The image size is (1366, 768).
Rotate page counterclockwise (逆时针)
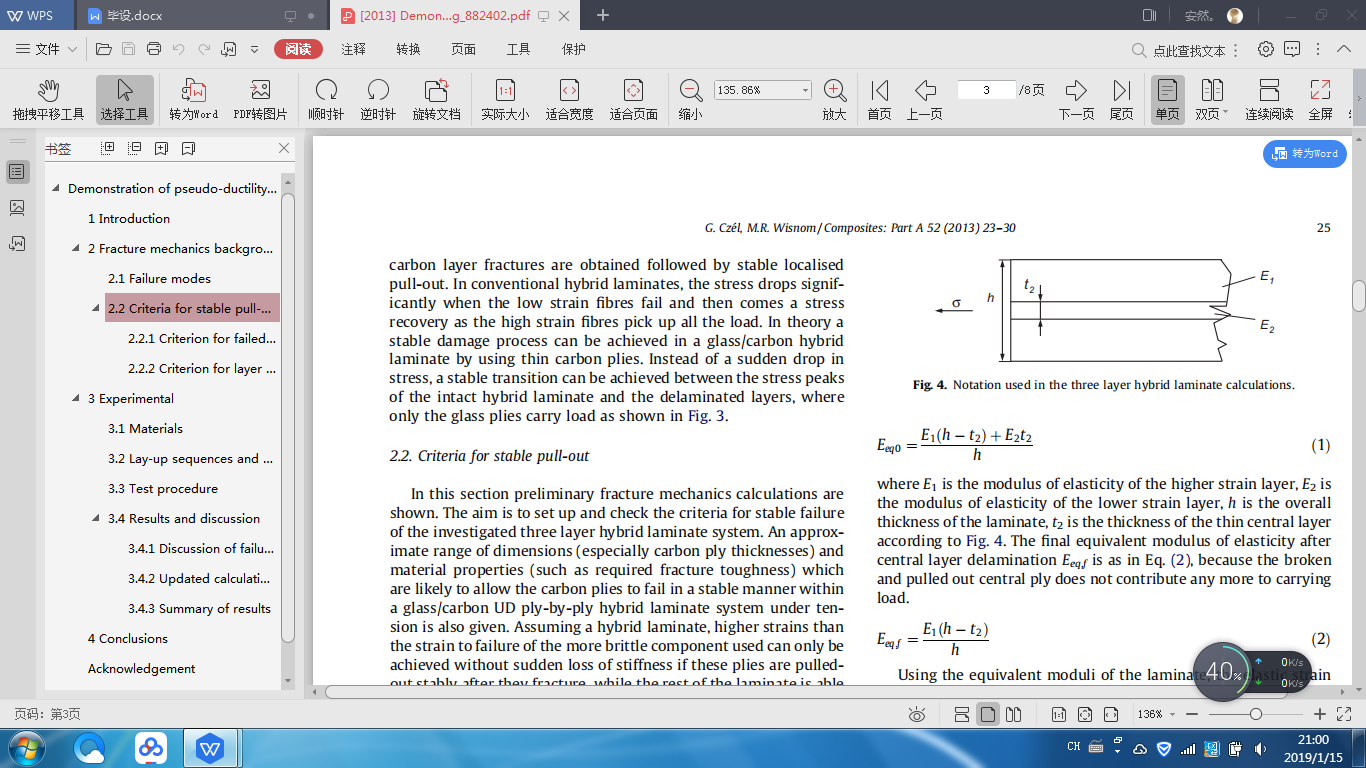pyautogui.click(x=378, y=99)
